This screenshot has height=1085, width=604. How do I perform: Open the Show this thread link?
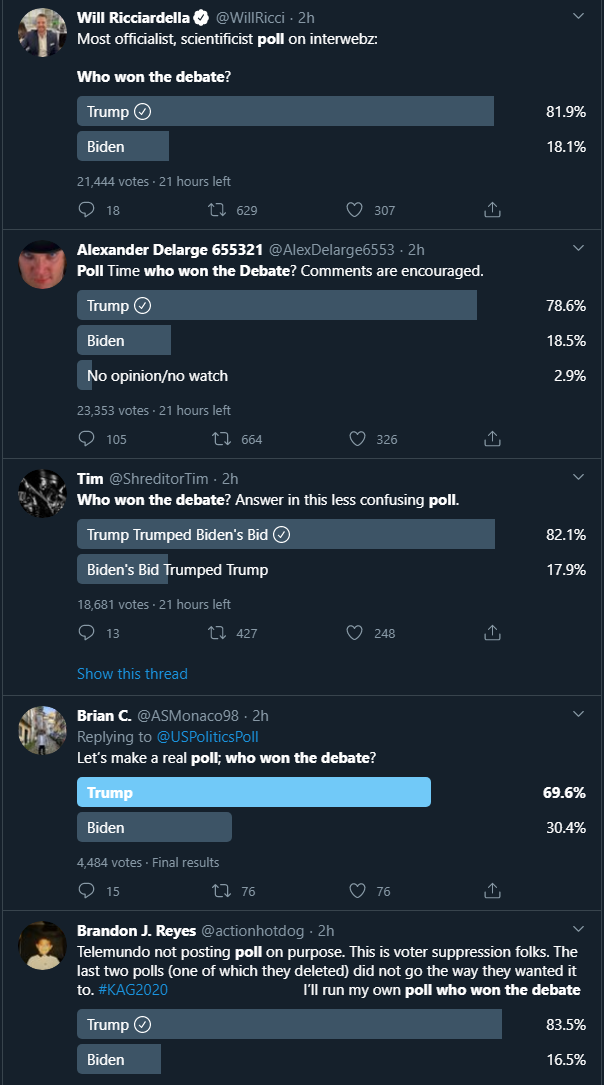[132, 674]
